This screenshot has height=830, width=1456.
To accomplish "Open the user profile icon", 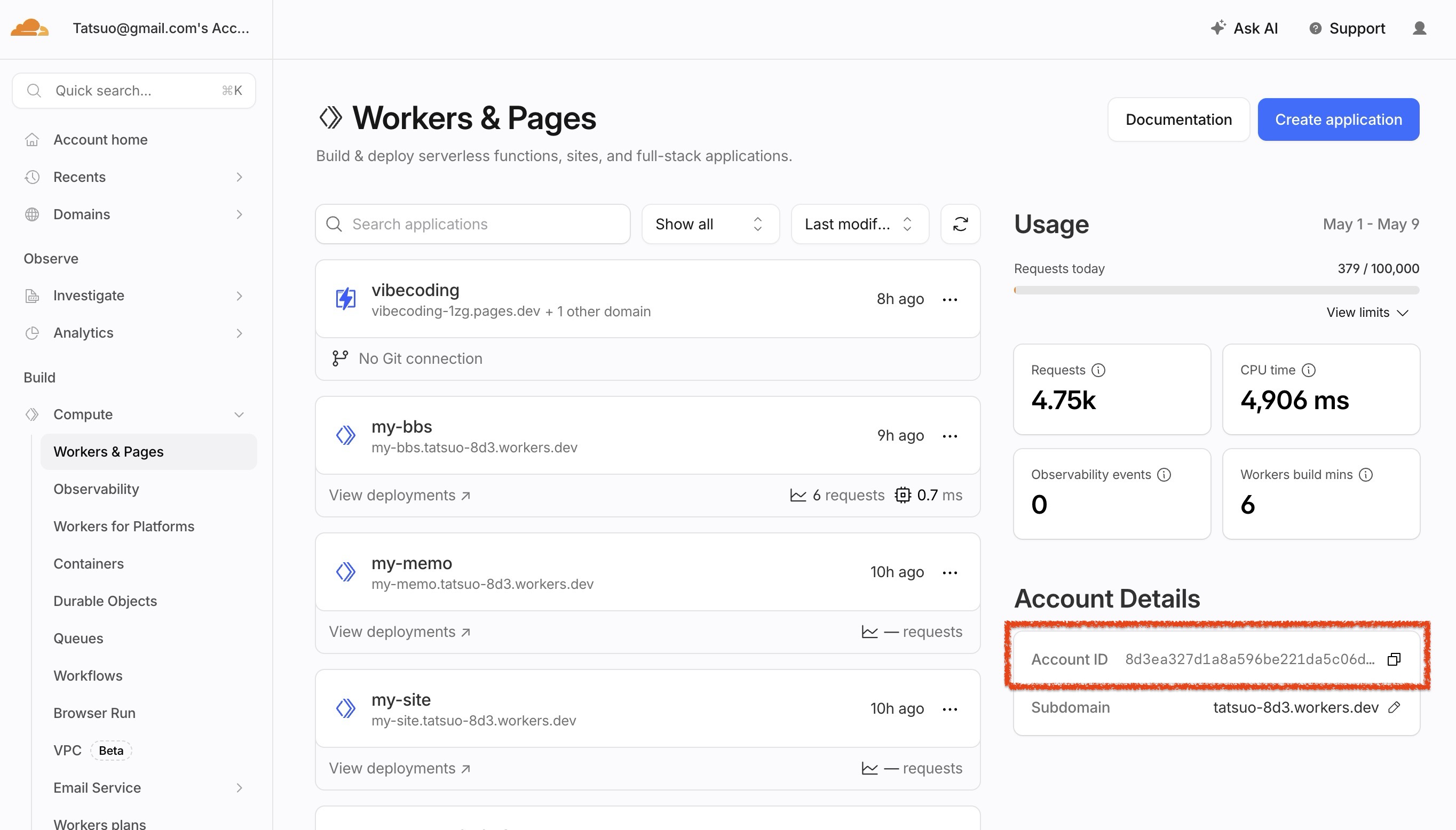I will click(x=1419, y=28).
